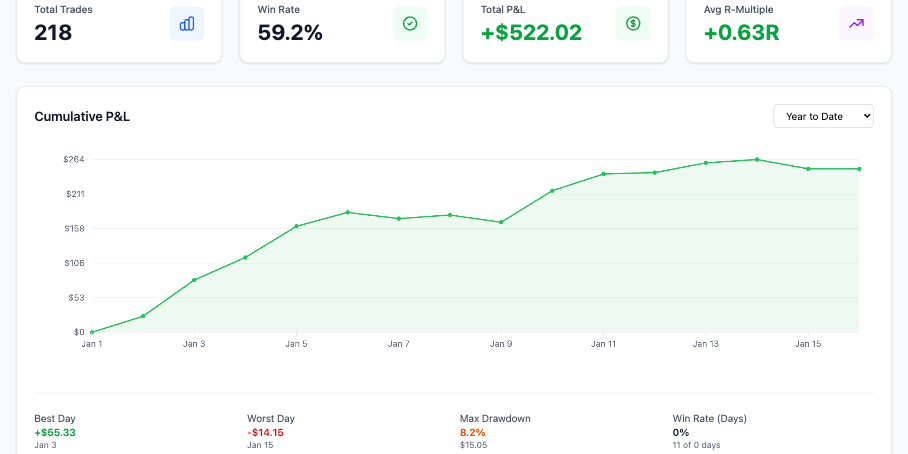Click the Jan 9 chart data point
Screen dimensions: 908x454
(501, 222)
